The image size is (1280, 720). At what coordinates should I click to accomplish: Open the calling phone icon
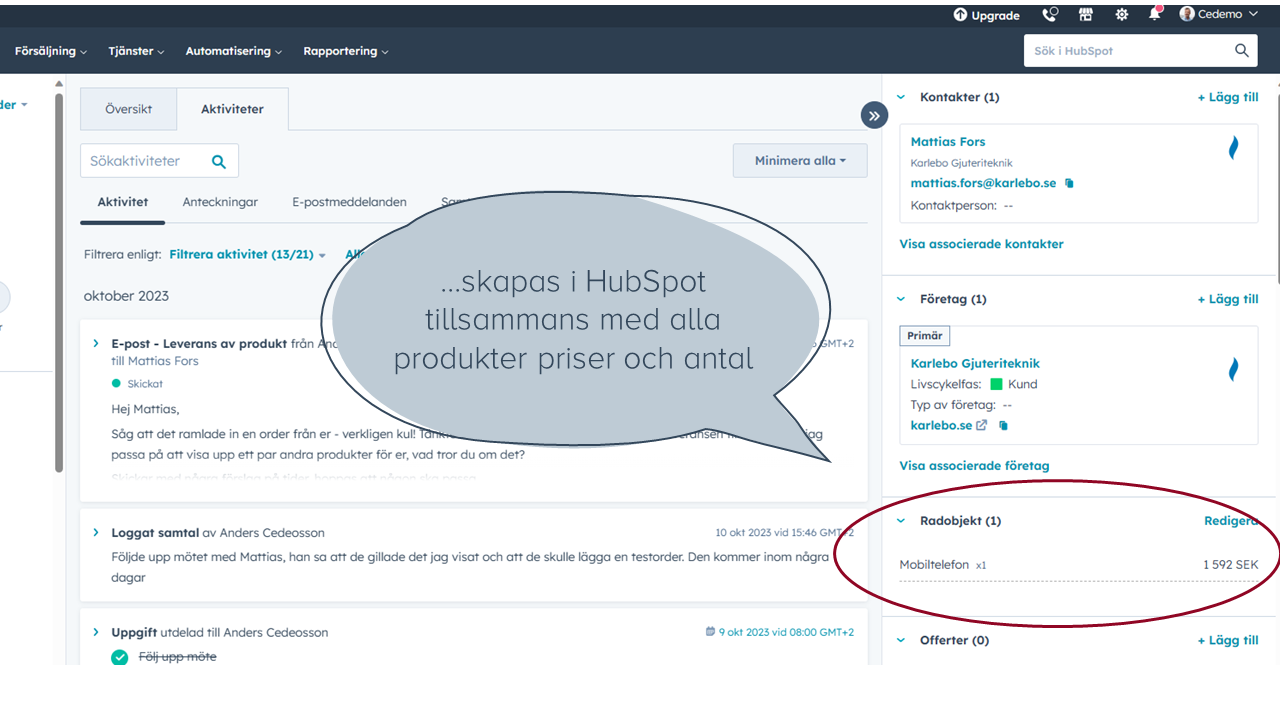click(x=1049, y=15)
